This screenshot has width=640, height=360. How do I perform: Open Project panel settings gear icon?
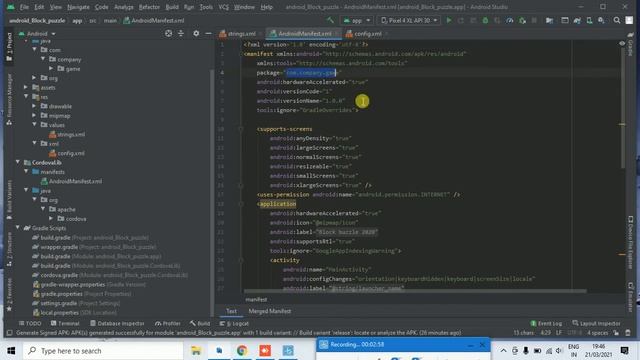[196, 33]
